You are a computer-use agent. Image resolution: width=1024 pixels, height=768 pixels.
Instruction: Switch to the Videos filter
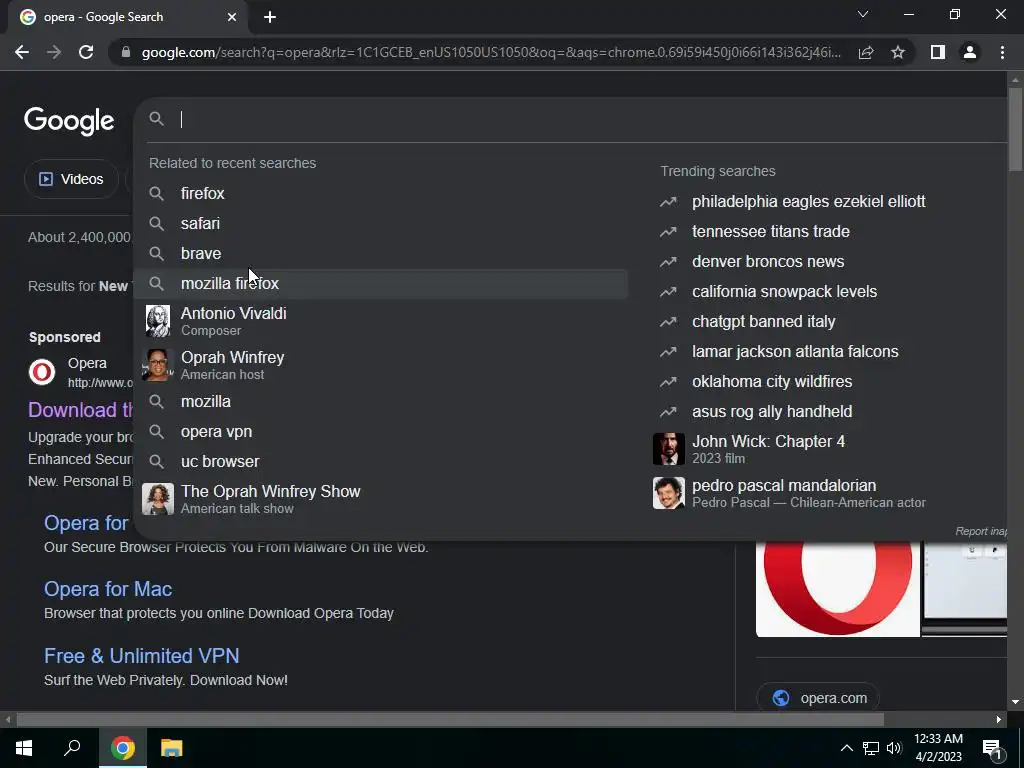pos(71,179)
